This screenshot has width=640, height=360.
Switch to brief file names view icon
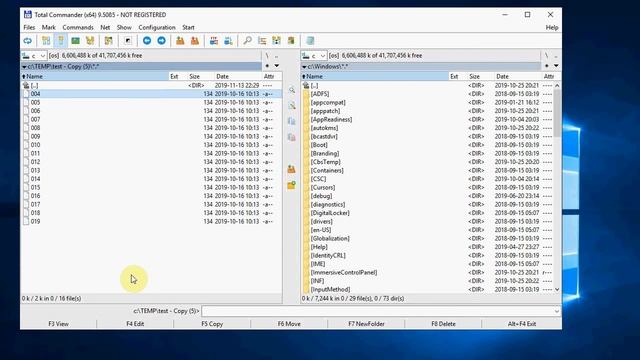coord(46,41)
